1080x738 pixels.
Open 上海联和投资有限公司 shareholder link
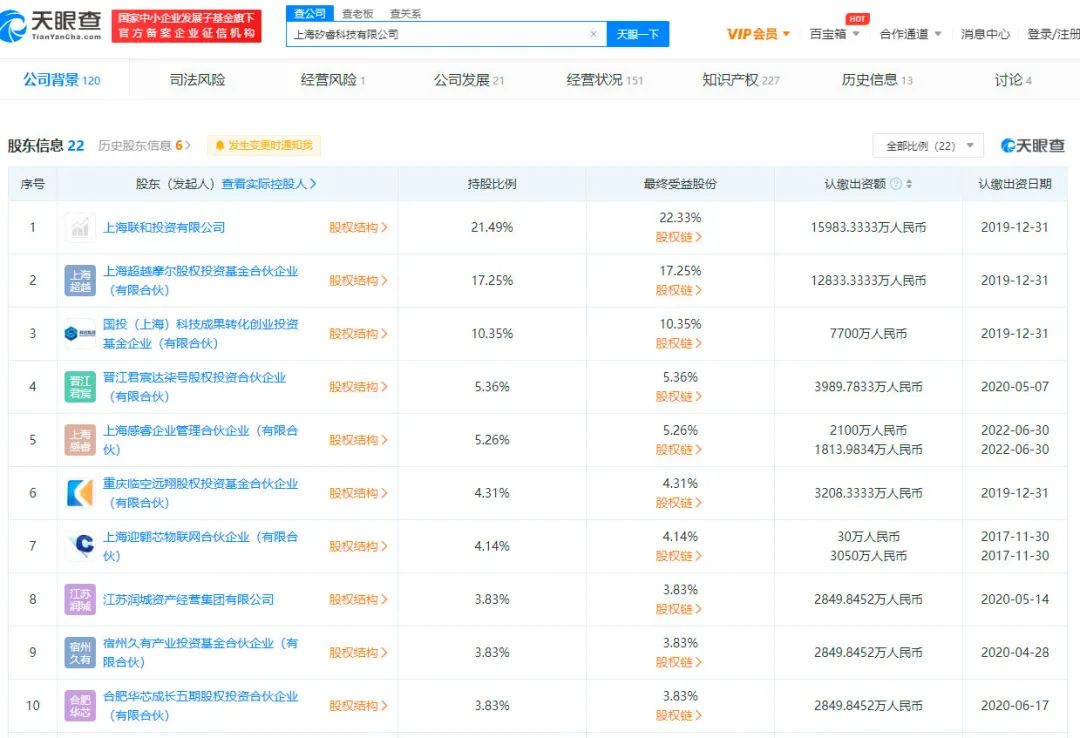164,227
